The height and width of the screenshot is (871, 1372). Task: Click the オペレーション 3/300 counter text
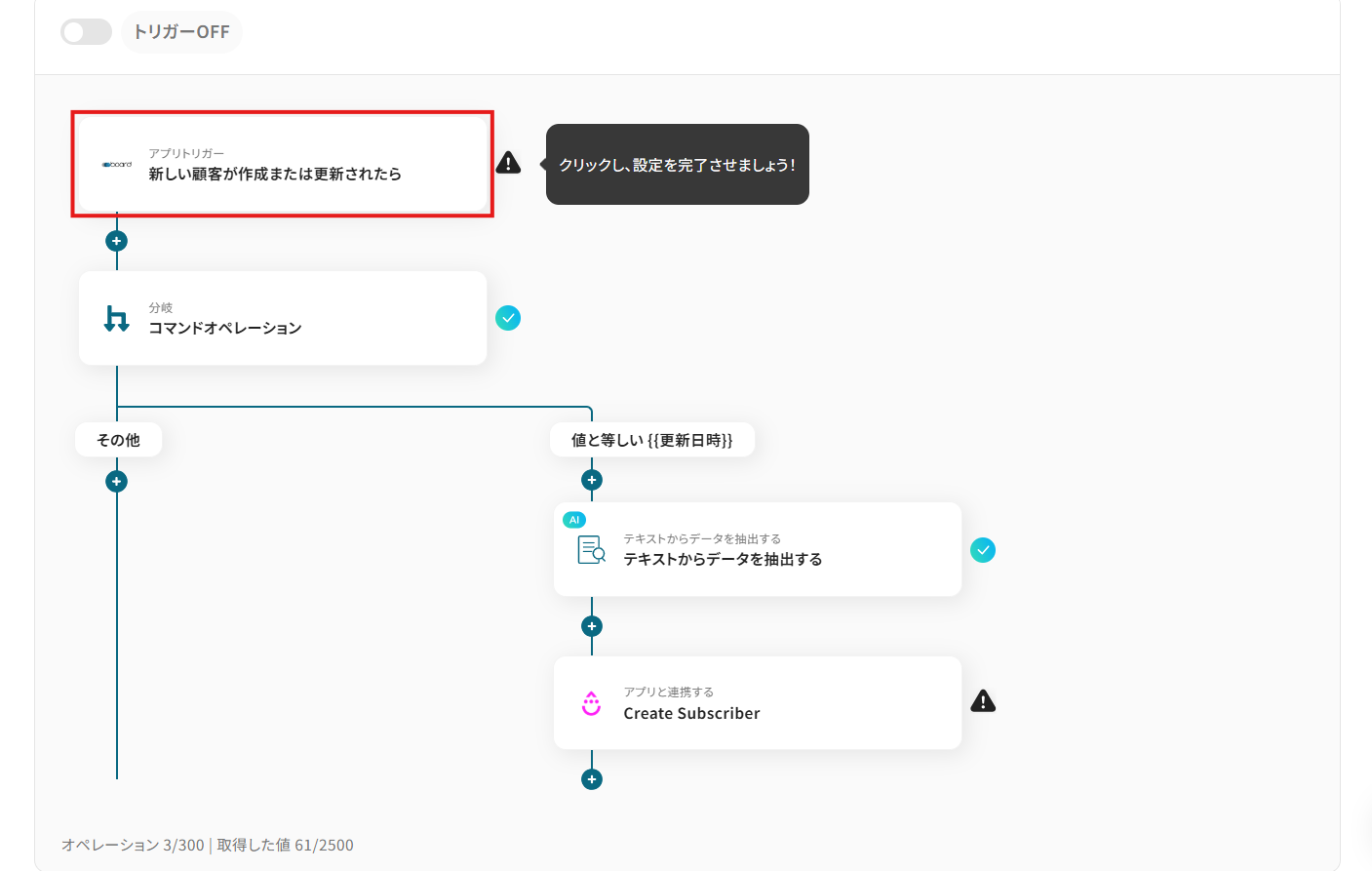(133, 845)
